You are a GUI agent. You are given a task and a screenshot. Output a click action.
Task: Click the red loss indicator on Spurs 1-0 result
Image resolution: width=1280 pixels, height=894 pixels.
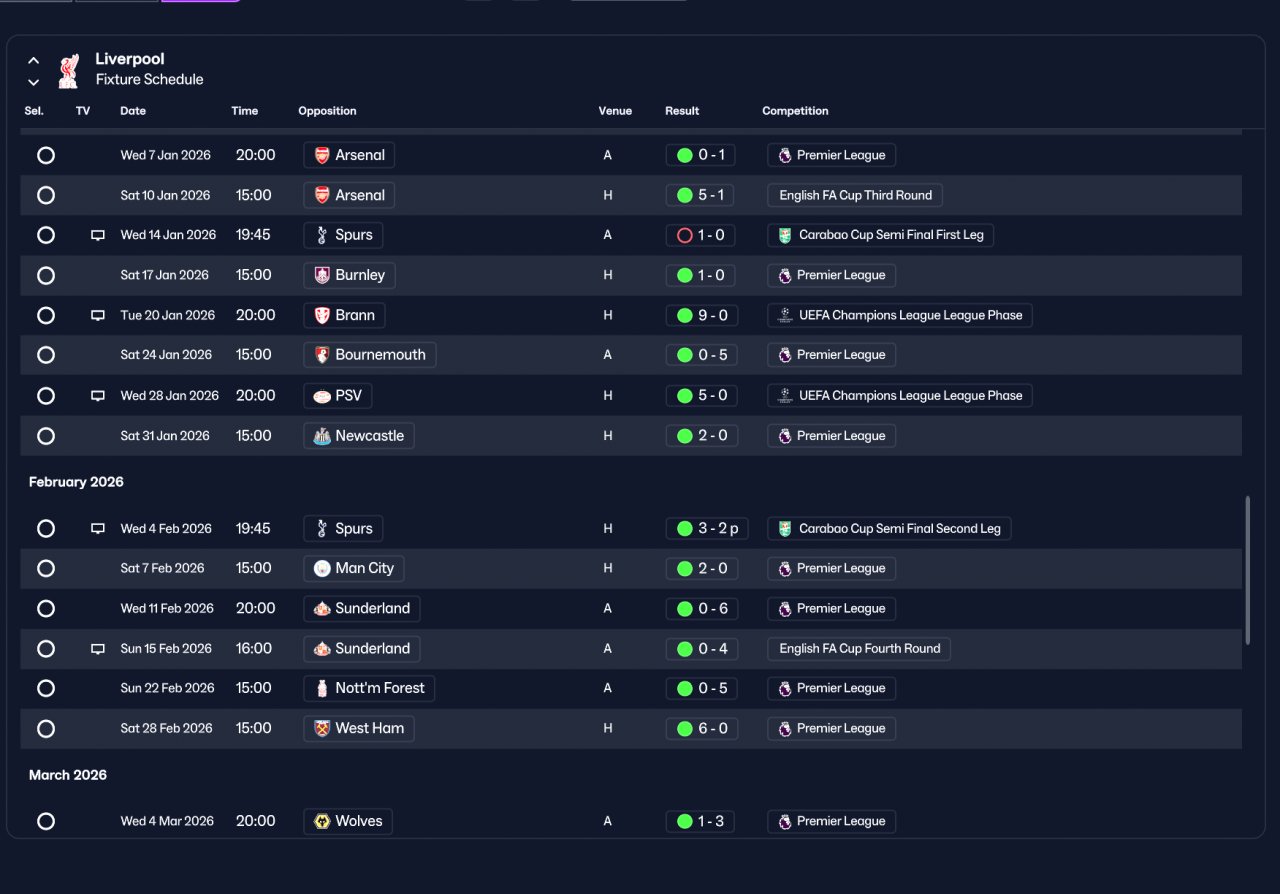pos(685,235)
